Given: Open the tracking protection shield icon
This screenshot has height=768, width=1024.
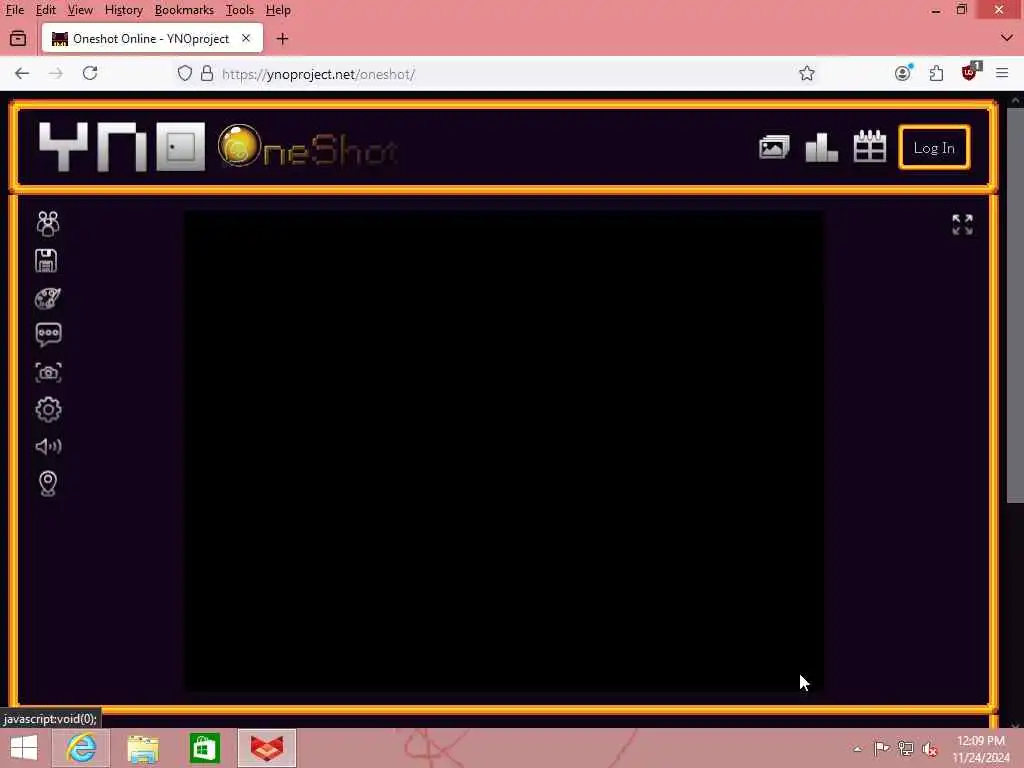Looking at the screenshot, I should [x=185, y=73].
